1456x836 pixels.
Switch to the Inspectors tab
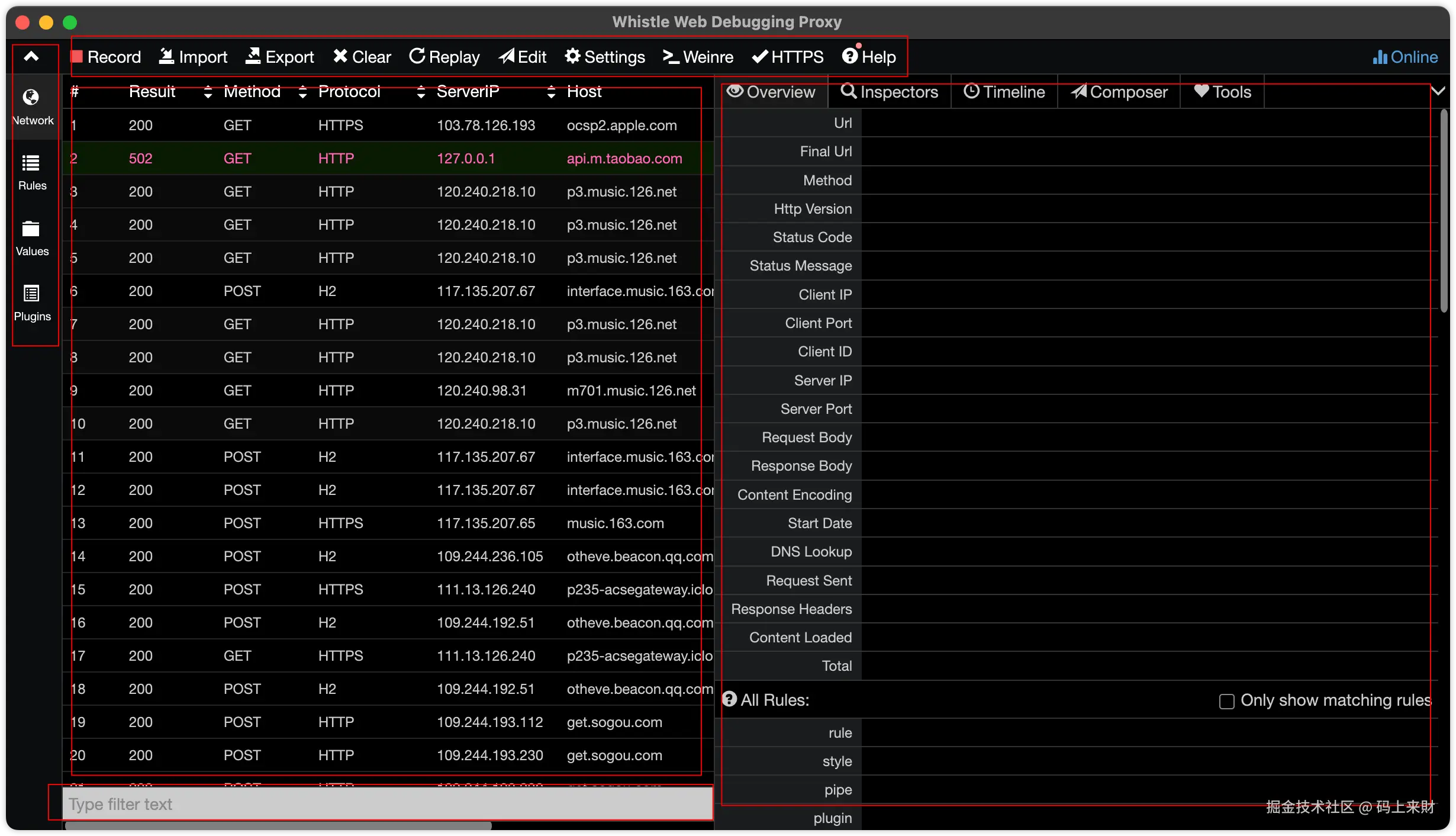click(890, 92)
